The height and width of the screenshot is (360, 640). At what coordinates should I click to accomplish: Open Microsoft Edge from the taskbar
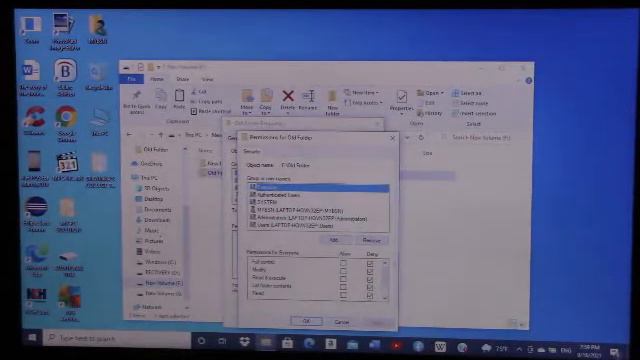click(309, 344)
